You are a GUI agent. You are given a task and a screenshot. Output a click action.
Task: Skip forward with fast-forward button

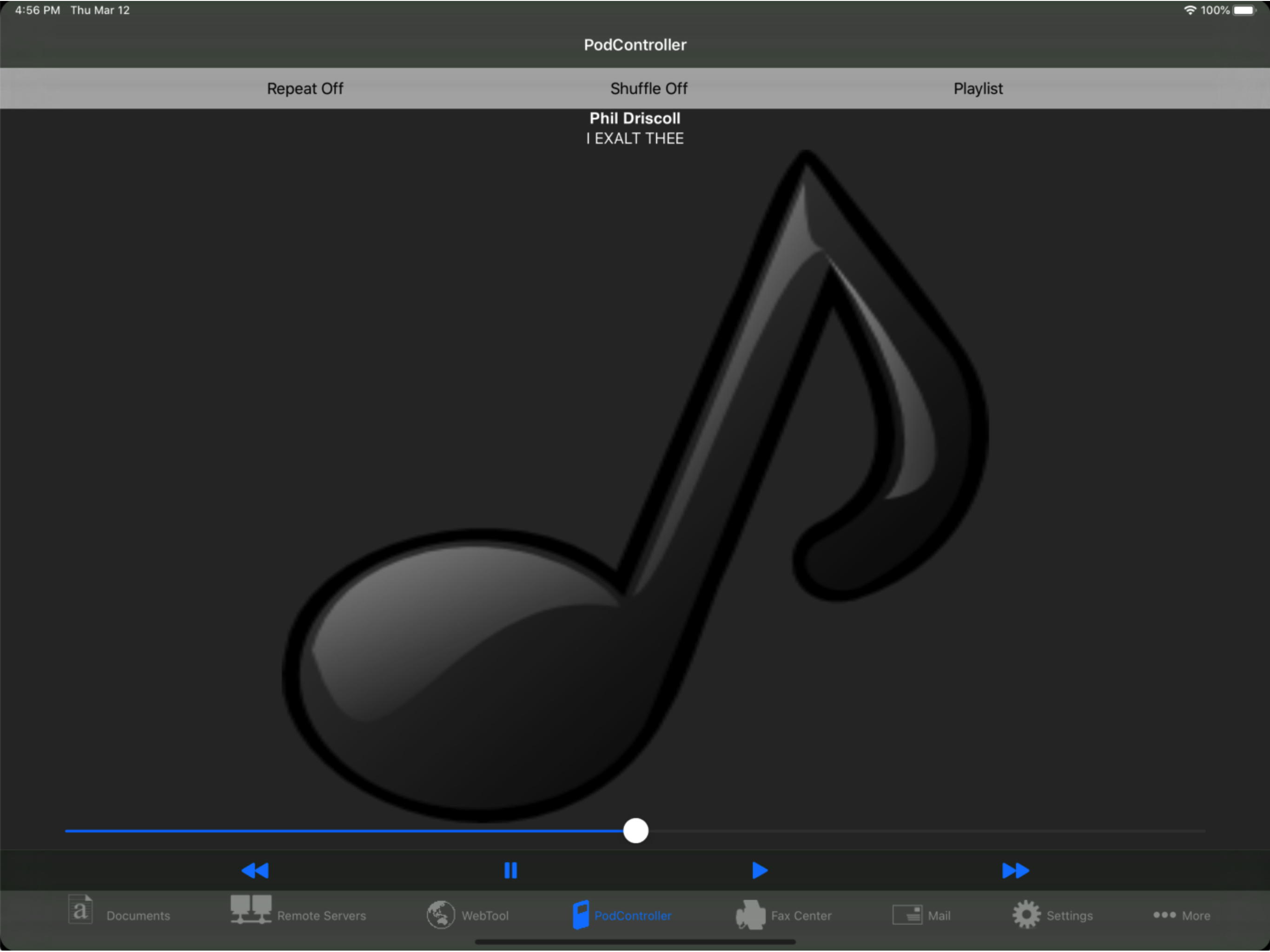pyautogui.click(x=1015, y=871)
